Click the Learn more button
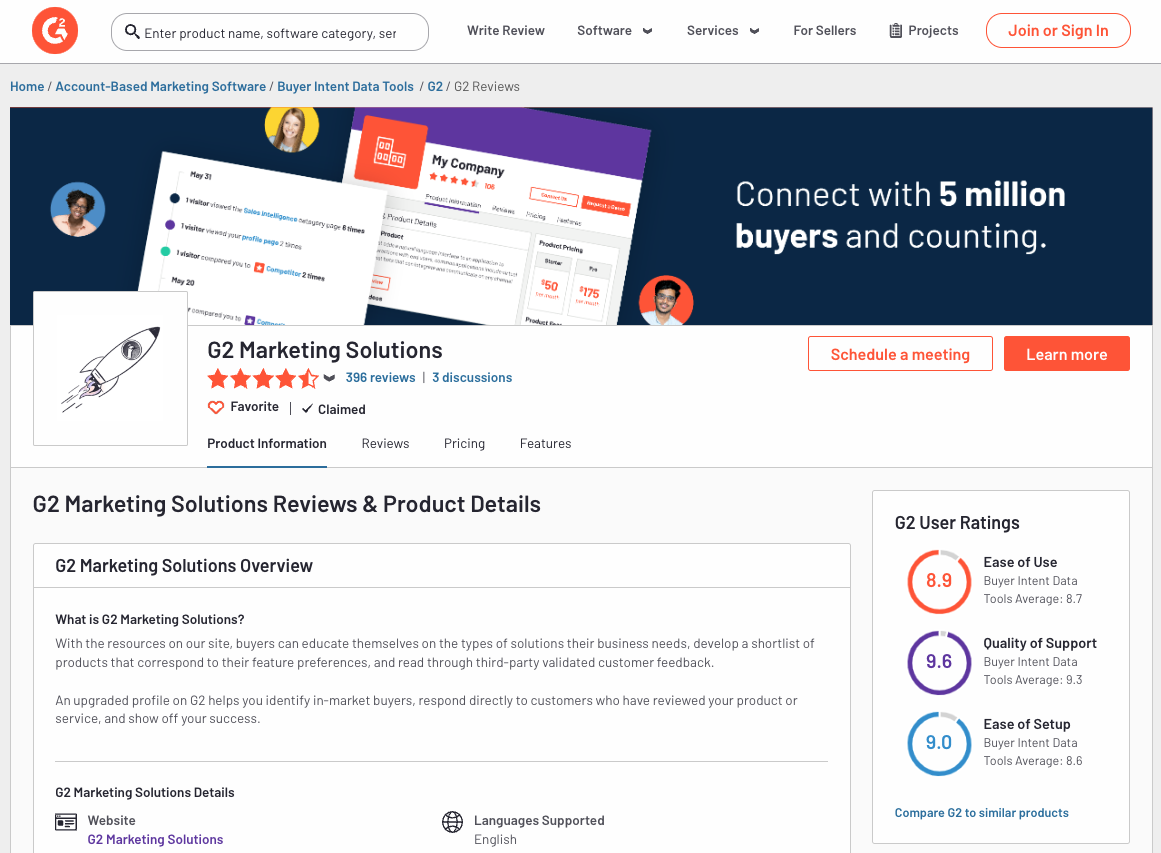This screenshot has width=1161, height=853. point(1066,354)
